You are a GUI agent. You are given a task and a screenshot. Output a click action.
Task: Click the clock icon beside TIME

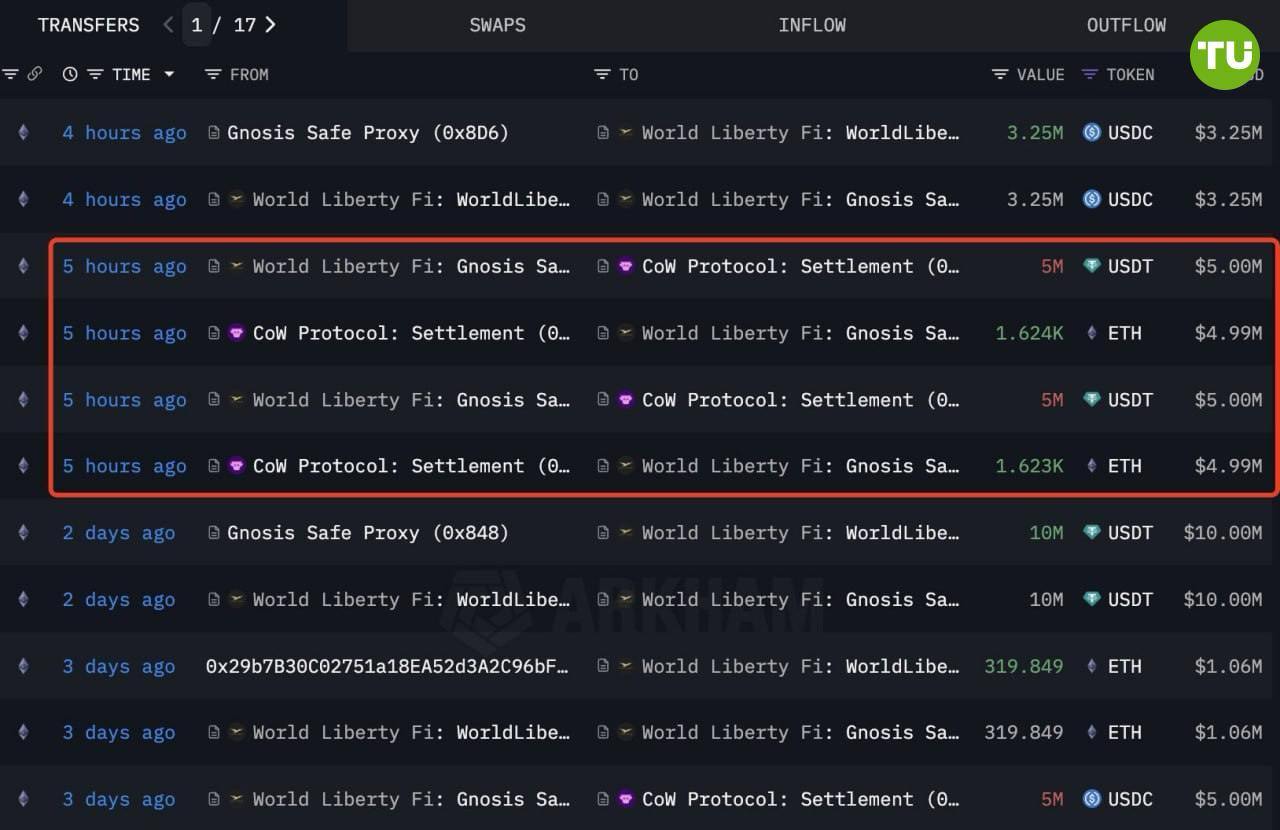point(69,74)
